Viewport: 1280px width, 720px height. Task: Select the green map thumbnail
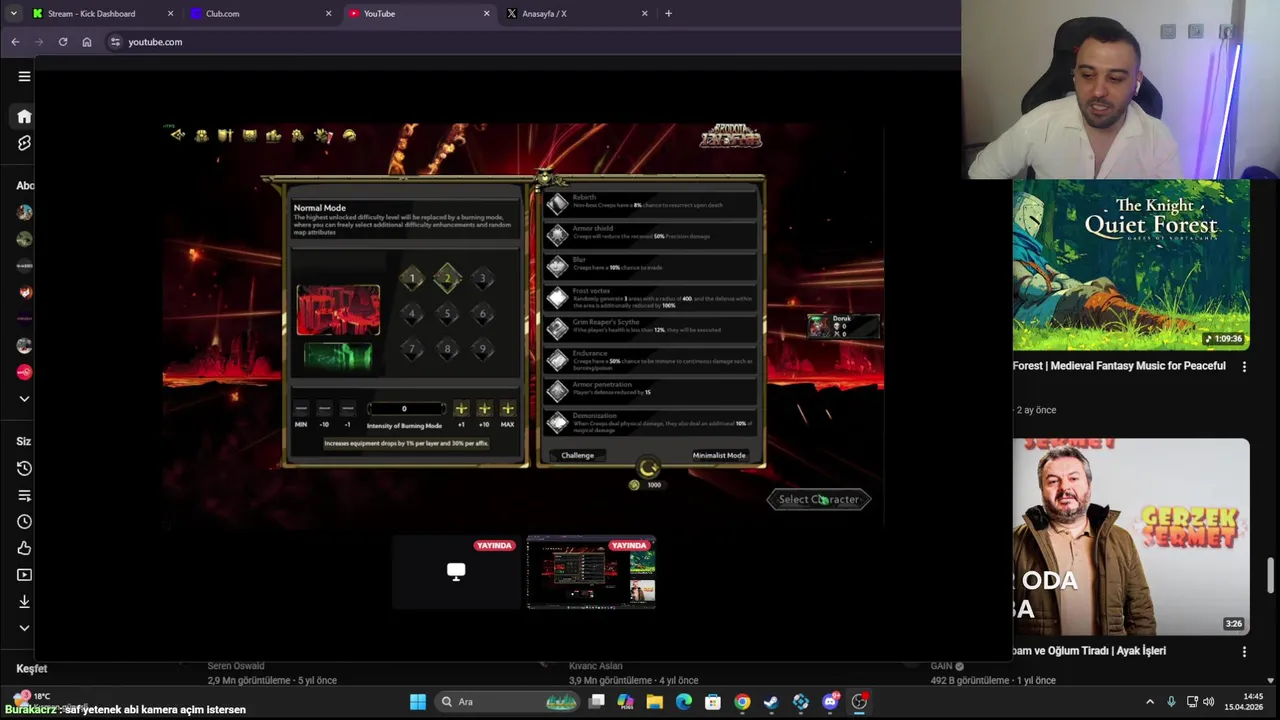(x=338, y=356)
